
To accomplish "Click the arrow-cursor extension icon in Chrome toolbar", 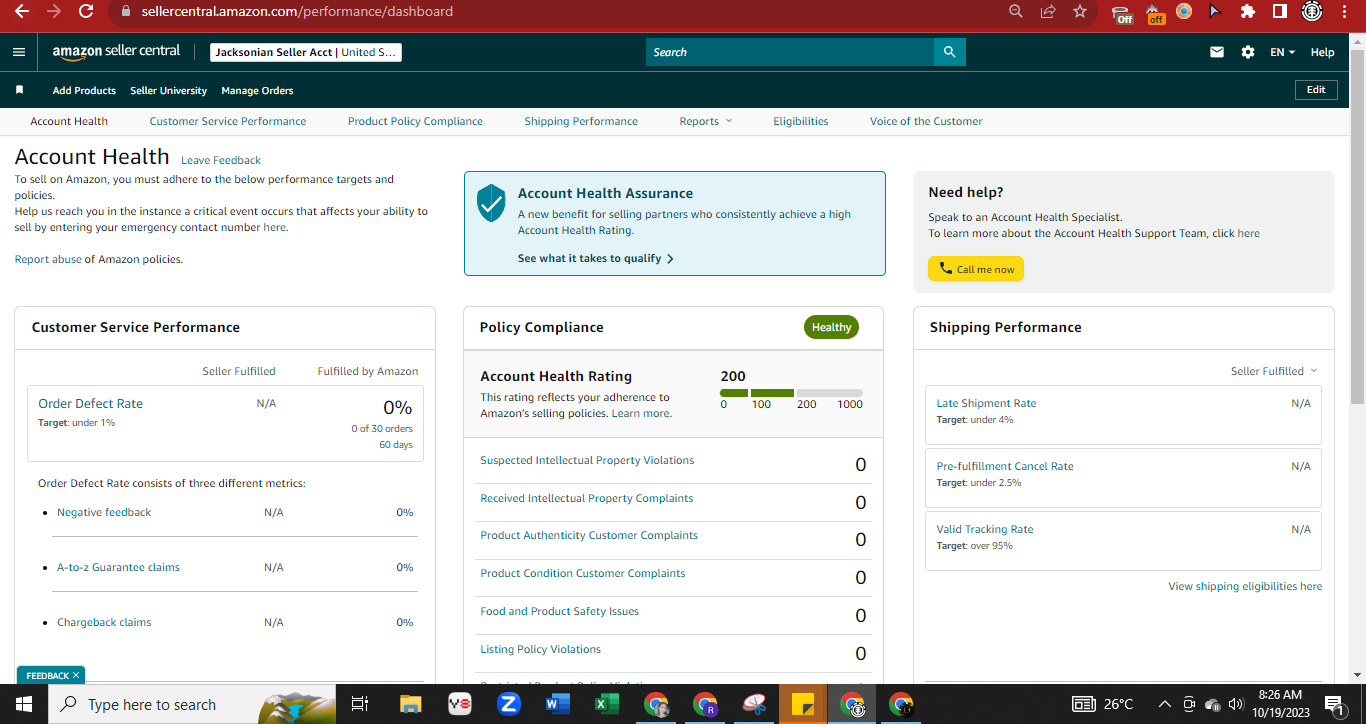I will click(x=1215, y=12).
